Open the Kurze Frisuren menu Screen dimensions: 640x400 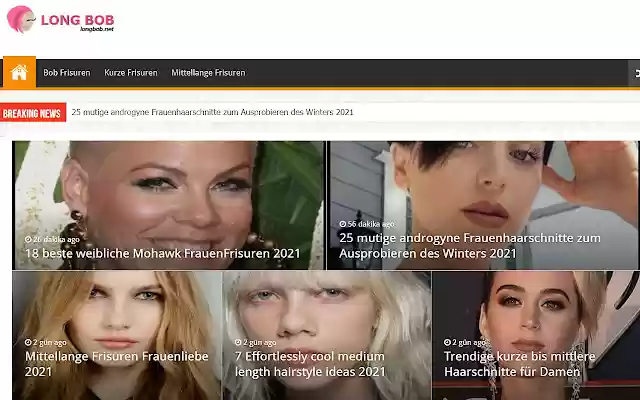(x=131, y=73)
